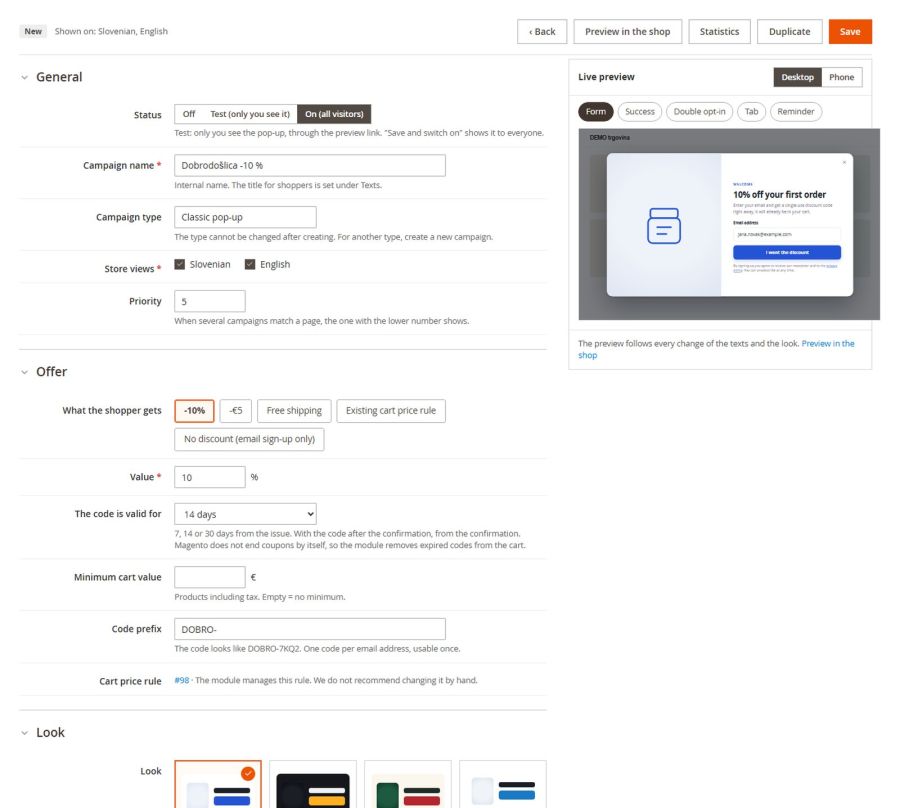Choose the white look with blue button
This screenshot has width=900, height=808.
coord(503,784)
